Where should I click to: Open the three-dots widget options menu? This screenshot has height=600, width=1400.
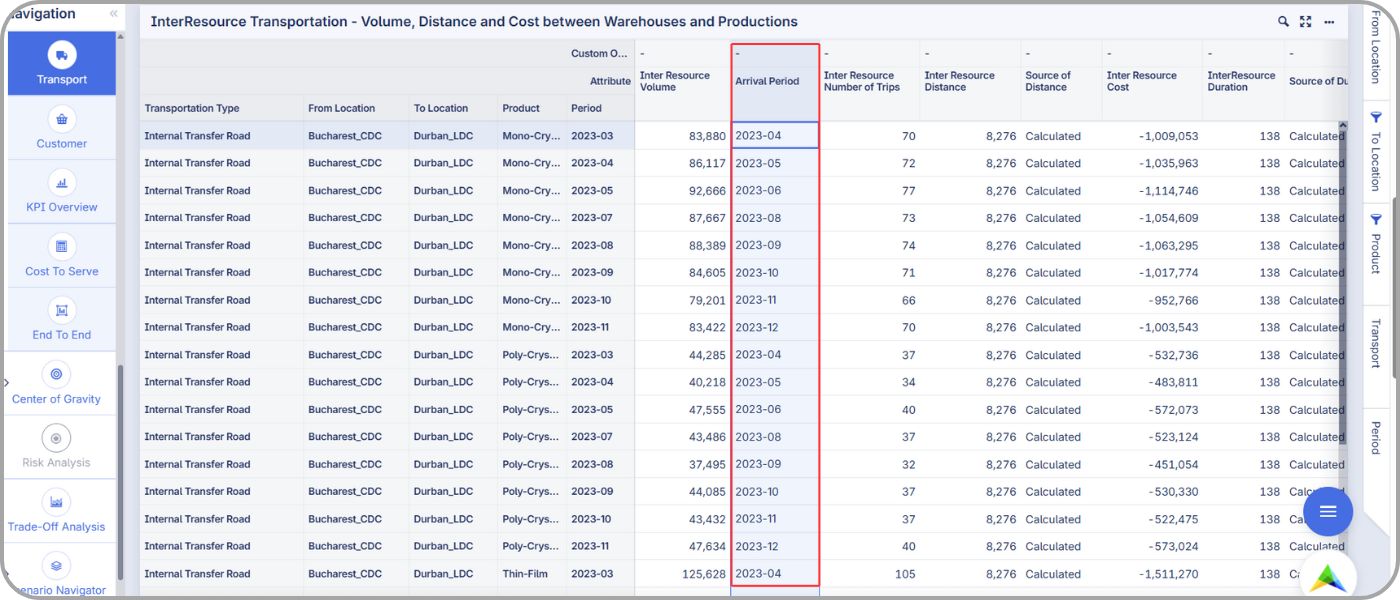coord(1329,21)
